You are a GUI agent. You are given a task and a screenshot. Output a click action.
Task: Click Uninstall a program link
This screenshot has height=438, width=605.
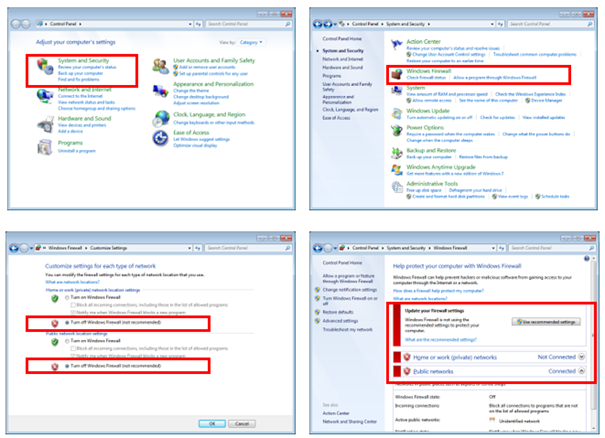pos(77,151)
